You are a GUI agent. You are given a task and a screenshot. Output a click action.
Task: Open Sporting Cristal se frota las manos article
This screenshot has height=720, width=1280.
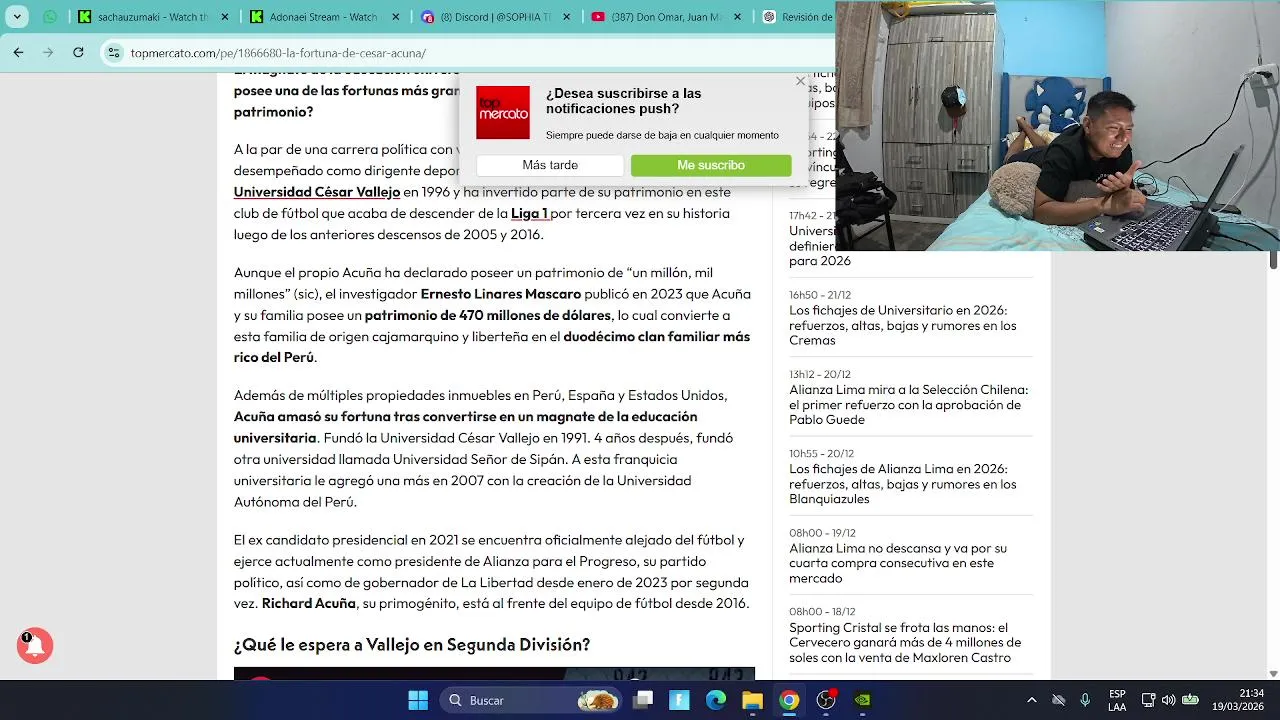tap(905, 642)
